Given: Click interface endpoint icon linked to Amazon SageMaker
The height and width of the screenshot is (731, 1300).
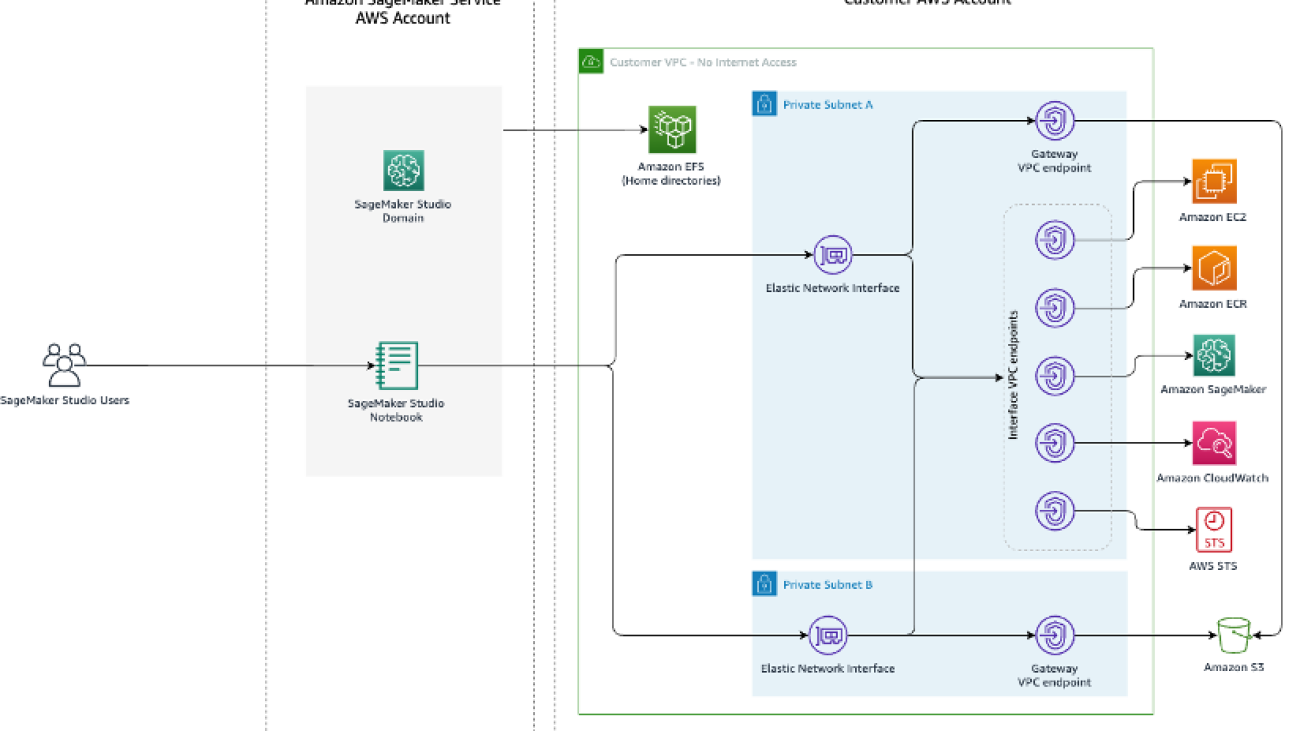Looking at the screenshot, I should point(1055,375).
